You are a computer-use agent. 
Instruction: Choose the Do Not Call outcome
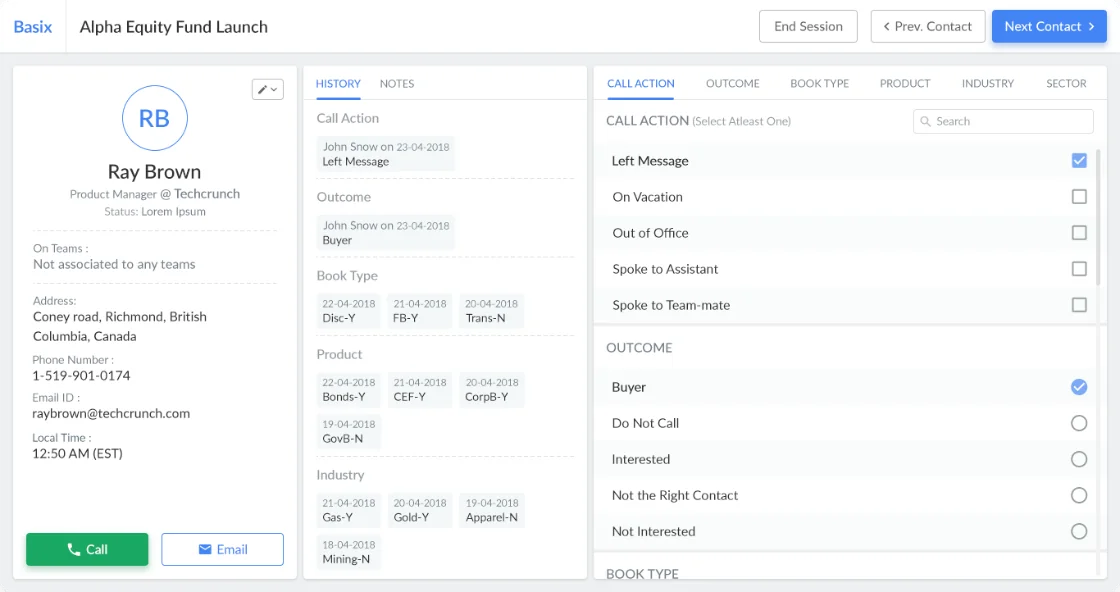(x=1079, y=423)
